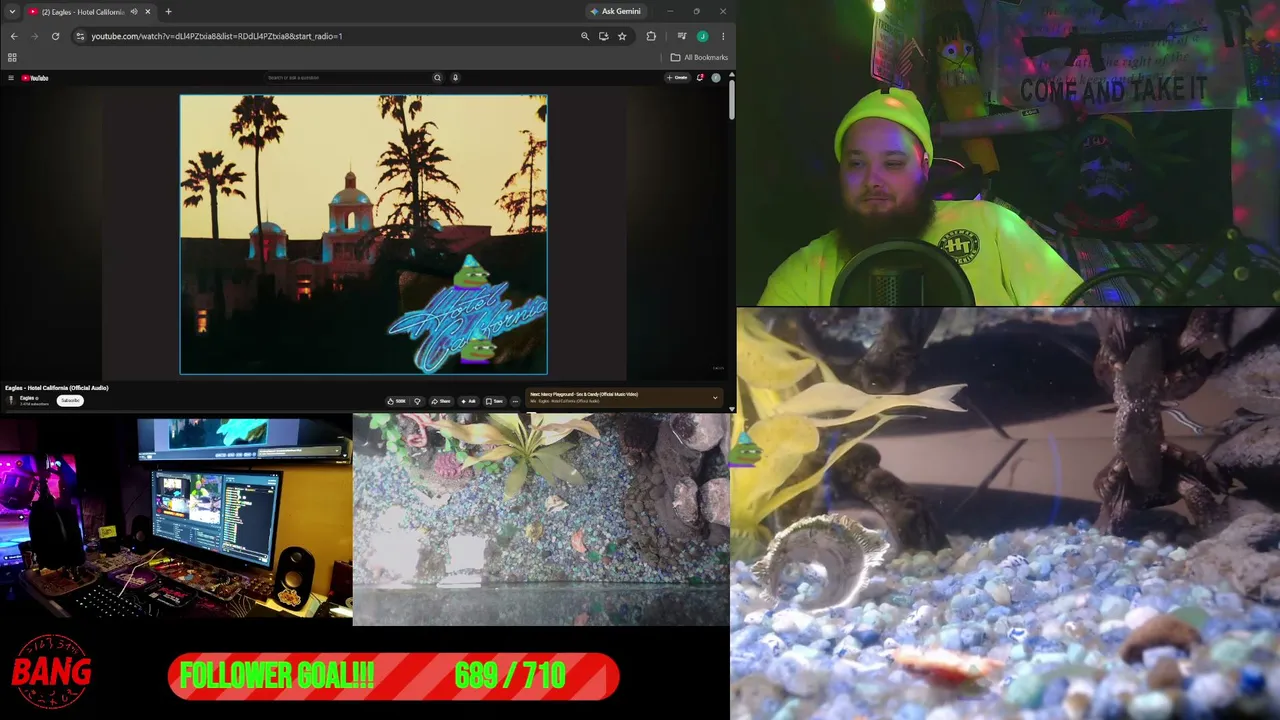Open the zoom magnifier in address bar
The image size is (1280, 720).
(585, 36)
